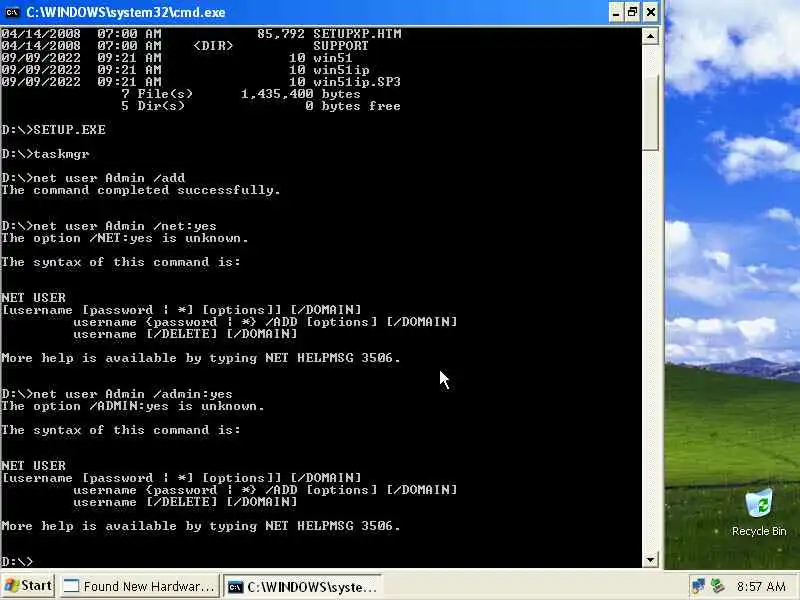The height and width of the screenshot is (600, 800).
Task: Switch to Found New Hardware taskbar item
Action: [140, 586]
